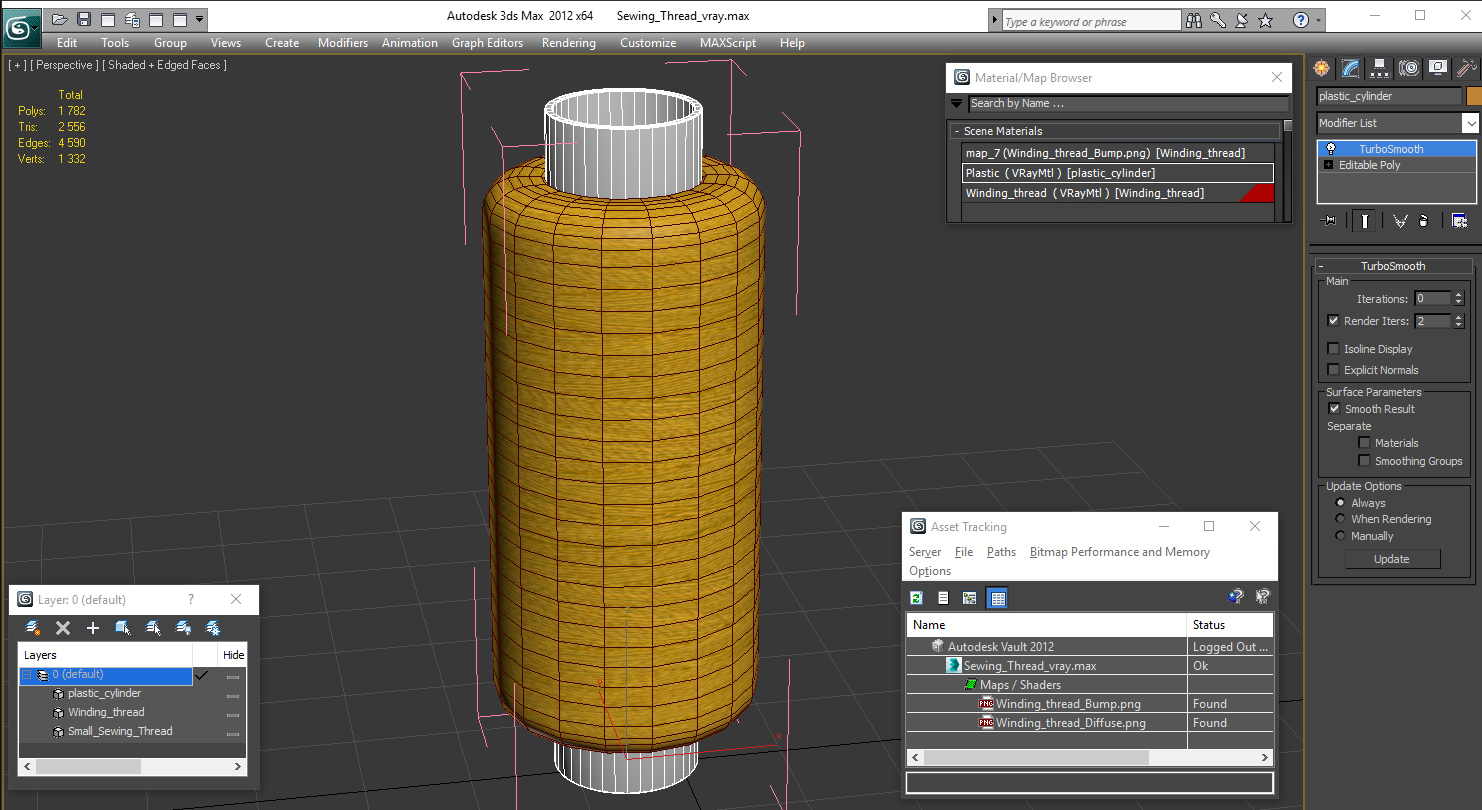
Task: Enable Isoline Display checkbox
Action: tap(1333, 349)
